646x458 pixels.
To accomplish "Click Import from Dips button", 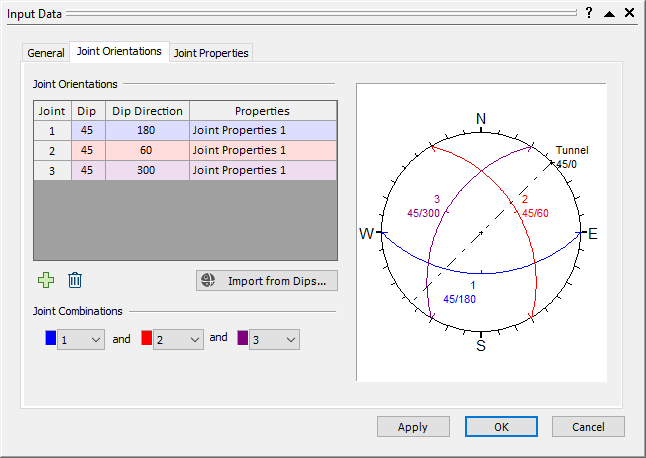I will click(267, 280).
